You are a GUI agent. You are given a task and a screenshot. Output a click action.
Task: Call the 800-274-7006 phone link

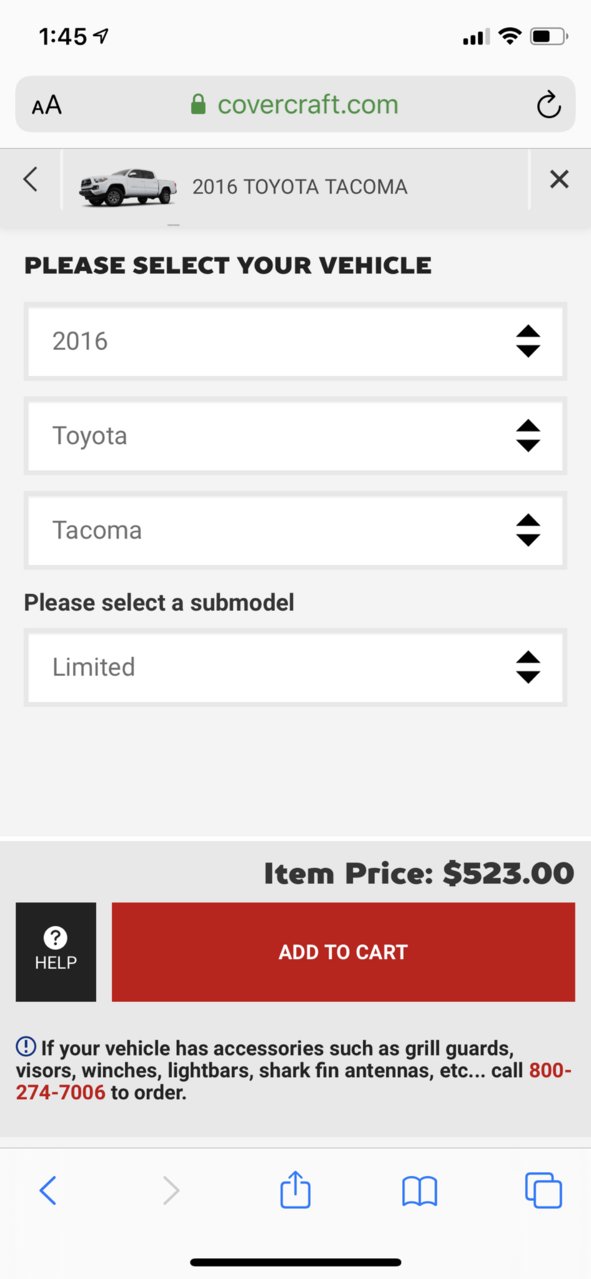(294, 1081)
